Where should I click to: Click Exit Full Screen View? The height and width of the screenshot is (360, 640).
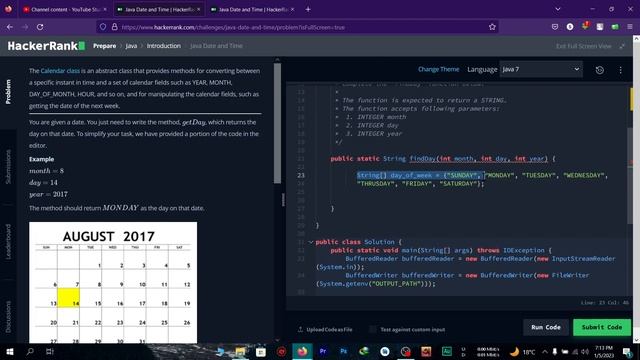[x=584, y=46]
